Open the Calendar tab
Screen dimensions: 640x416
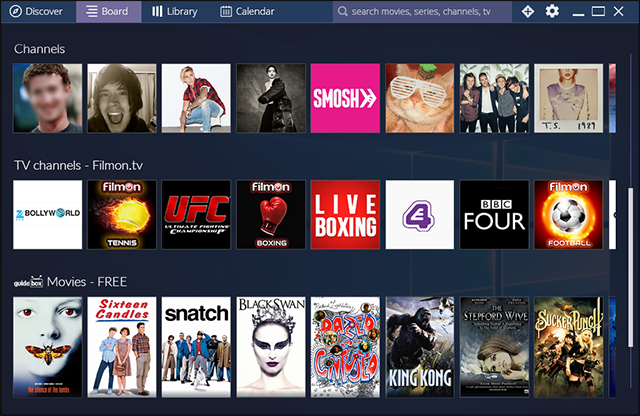pos(247,11)
